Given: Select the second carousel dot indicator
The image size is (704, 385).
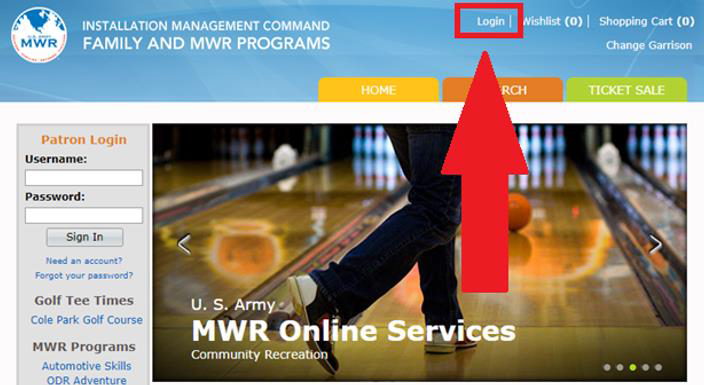Looking at the screenshot, I should click(x=620, y=367).
